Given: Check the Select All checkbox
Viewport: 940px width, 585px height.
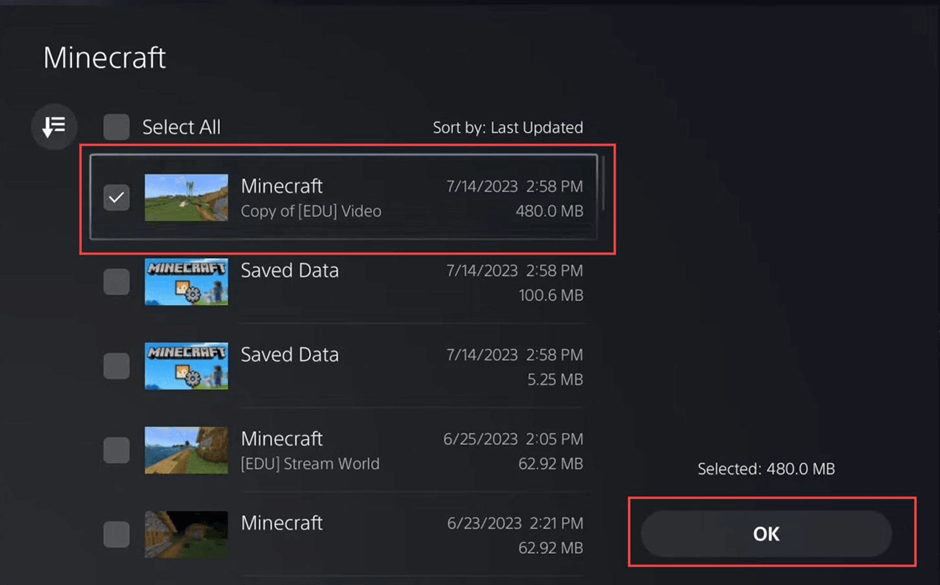Looking at the screenshot, I should pos(116,127).
